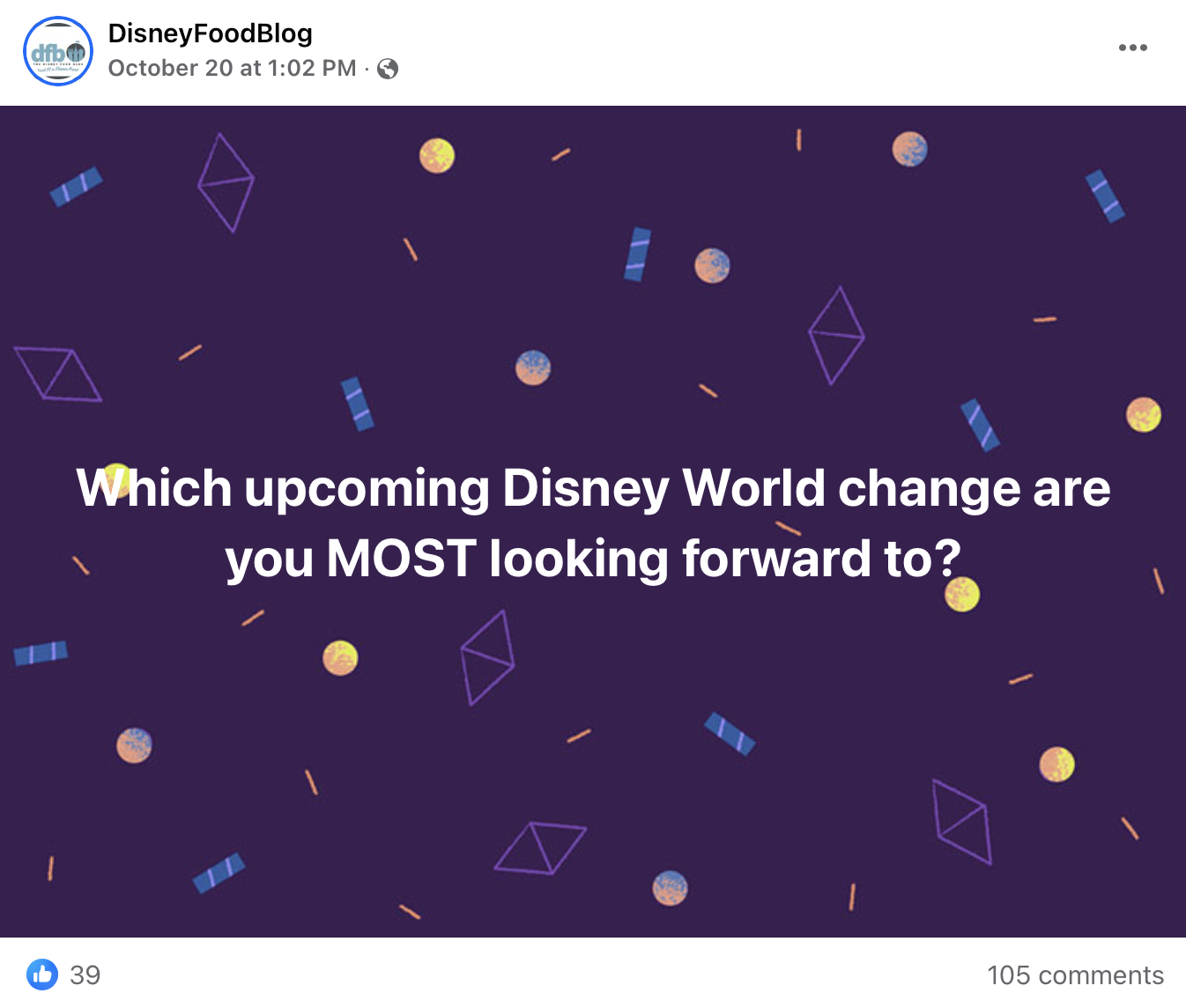The image size is (1186, 1008).
Task: Click the word MOST in the post image
Action: click(402, 559)
